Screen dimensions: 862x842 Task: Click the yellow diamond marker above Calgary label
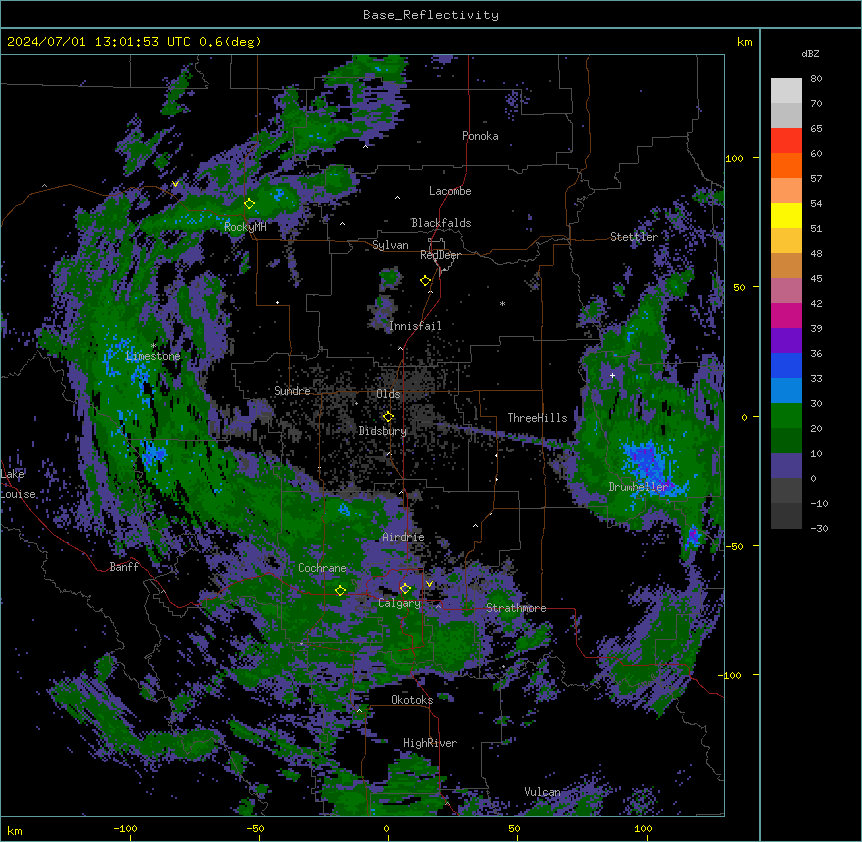point(406,589)
